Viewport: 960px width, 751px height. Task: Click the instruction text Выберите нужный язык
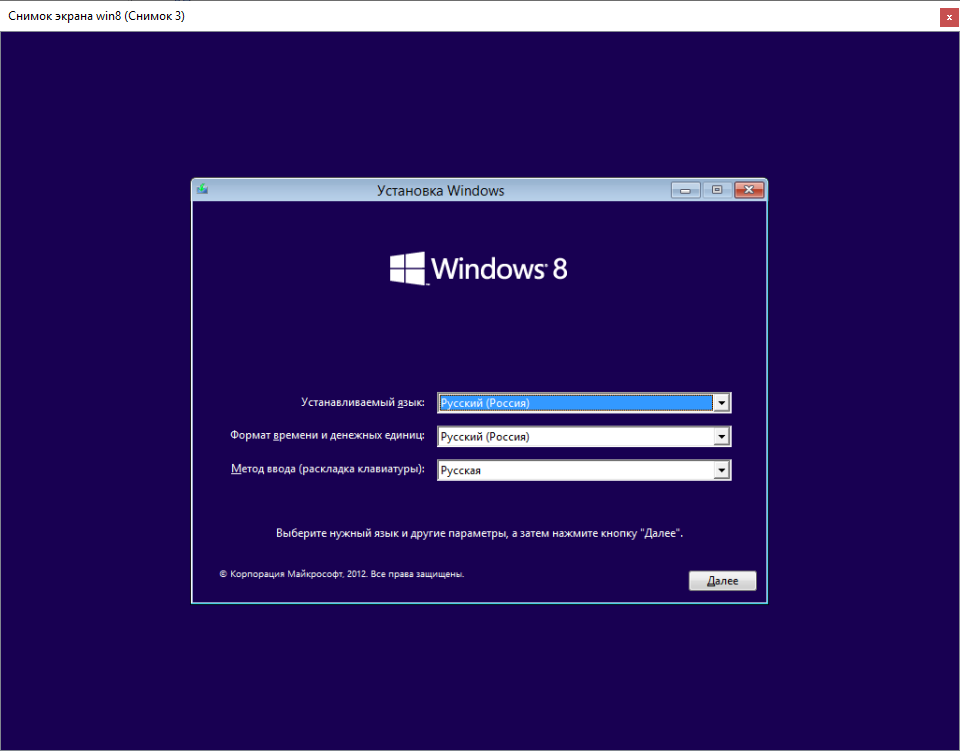pos(479,533)
